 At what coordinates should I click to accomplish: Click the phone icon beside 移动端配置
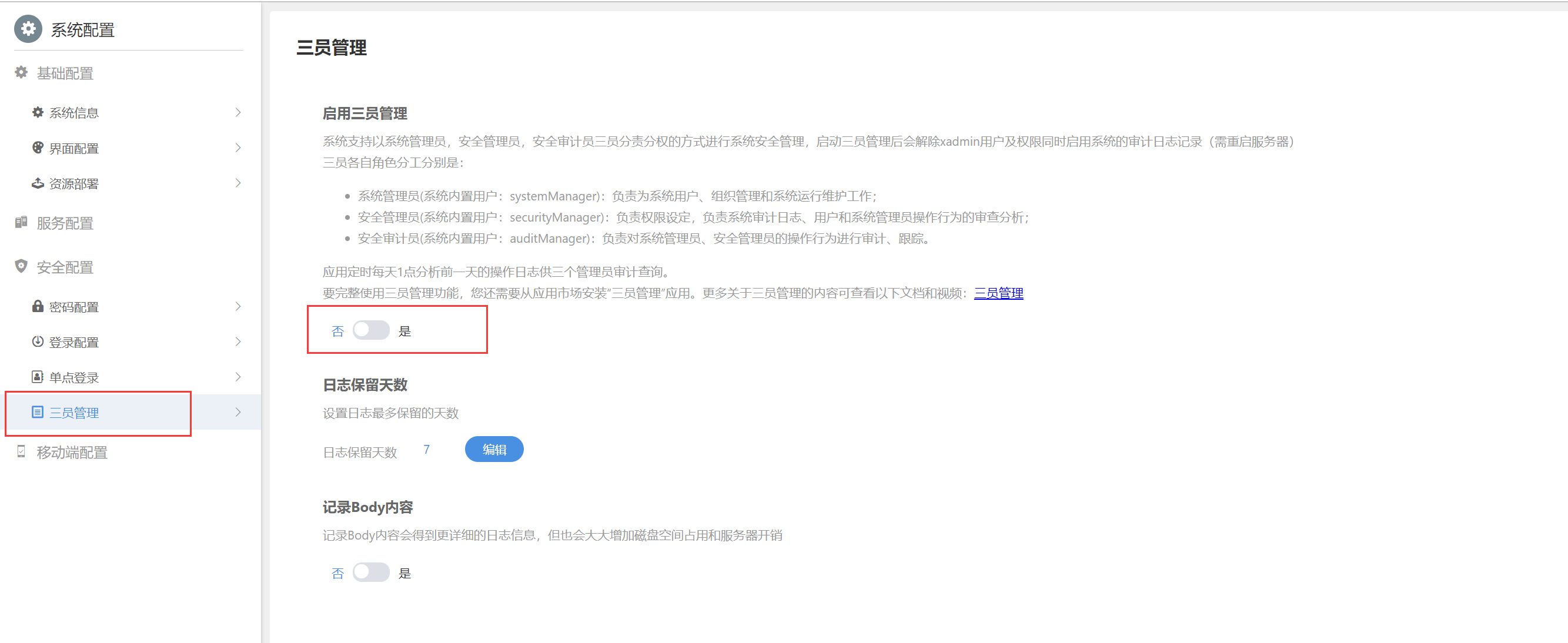[x=21, y=451]
